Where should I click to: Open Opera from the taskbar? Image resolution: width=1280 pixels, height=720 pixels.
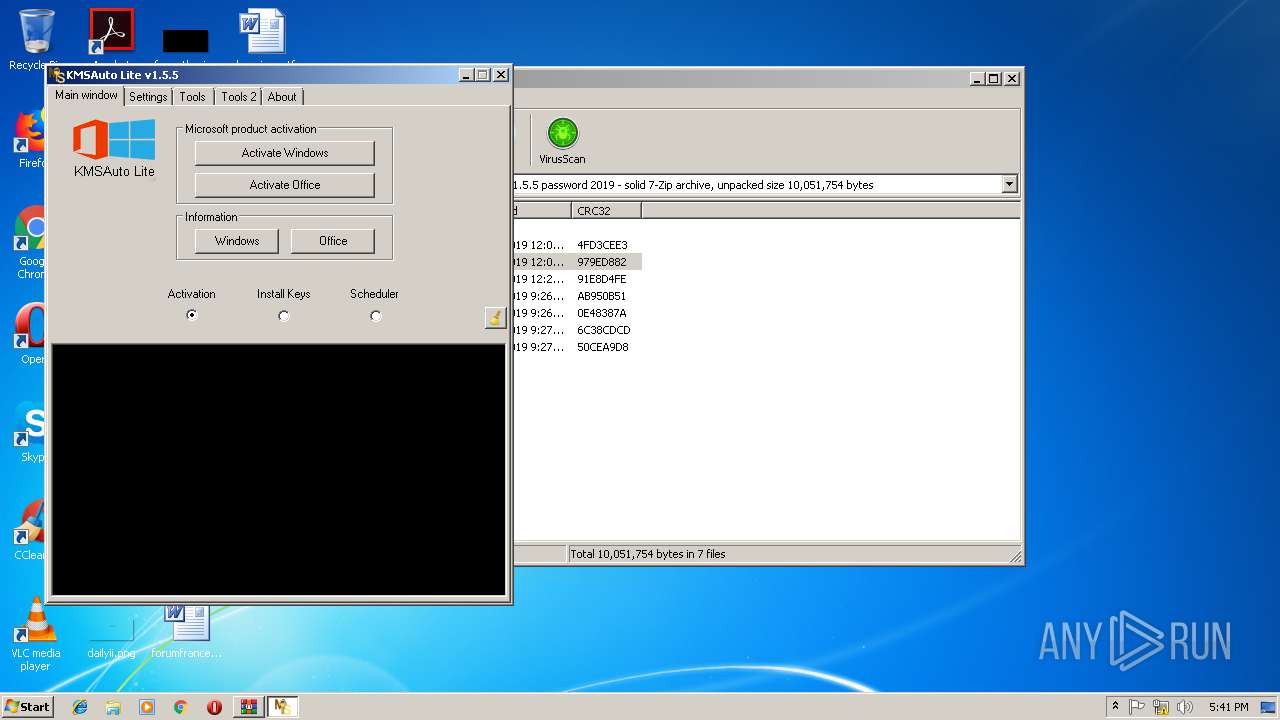click(214, 707)
